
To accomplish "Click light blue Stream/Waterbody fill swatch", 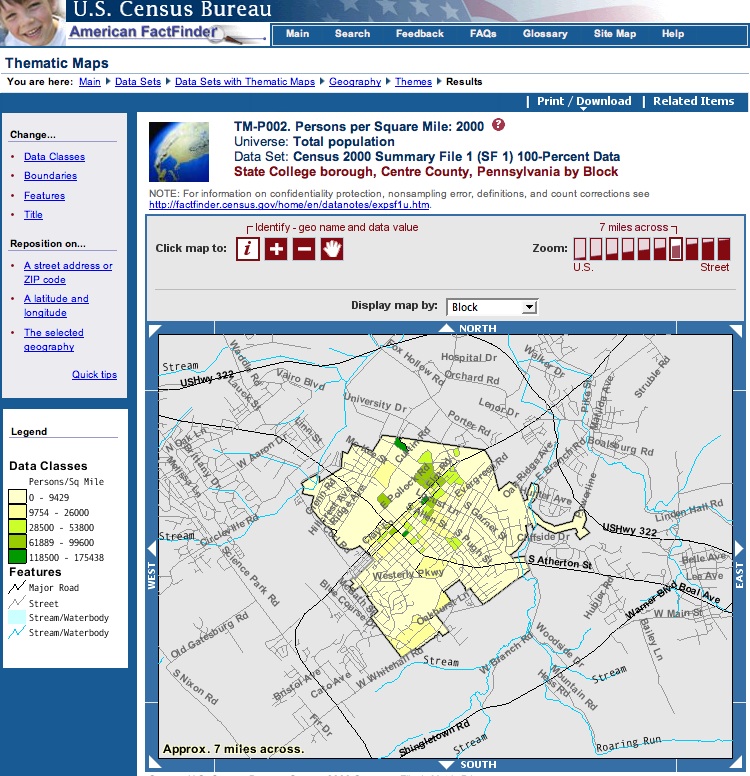I will click(17, 618).
